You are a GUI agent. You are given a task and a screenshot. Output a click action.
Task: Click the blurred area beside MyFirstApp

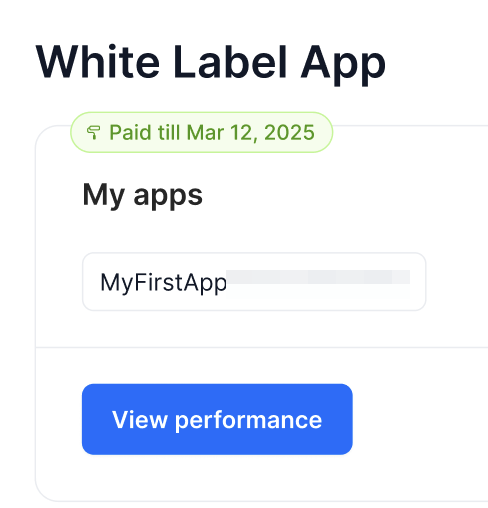click(318, 277)
